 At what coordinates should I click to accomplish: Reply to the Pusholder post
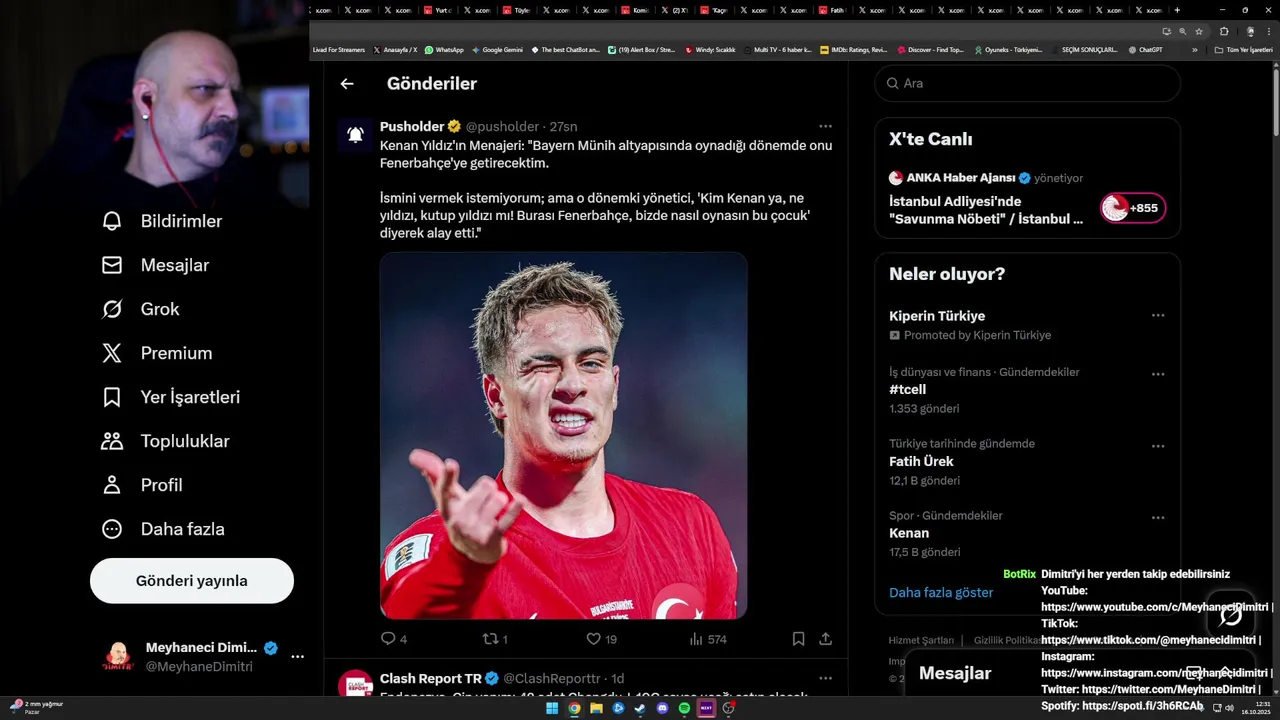393,639
